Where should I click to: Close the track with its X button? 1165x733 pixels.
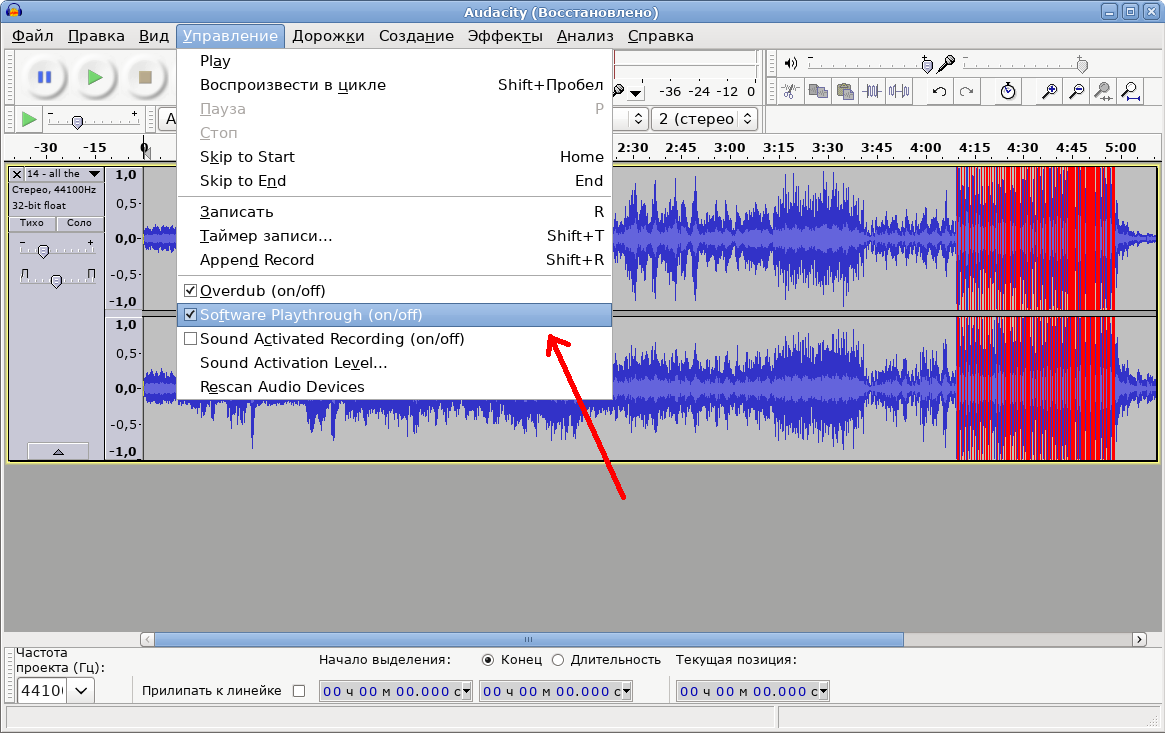pos(16,174)
